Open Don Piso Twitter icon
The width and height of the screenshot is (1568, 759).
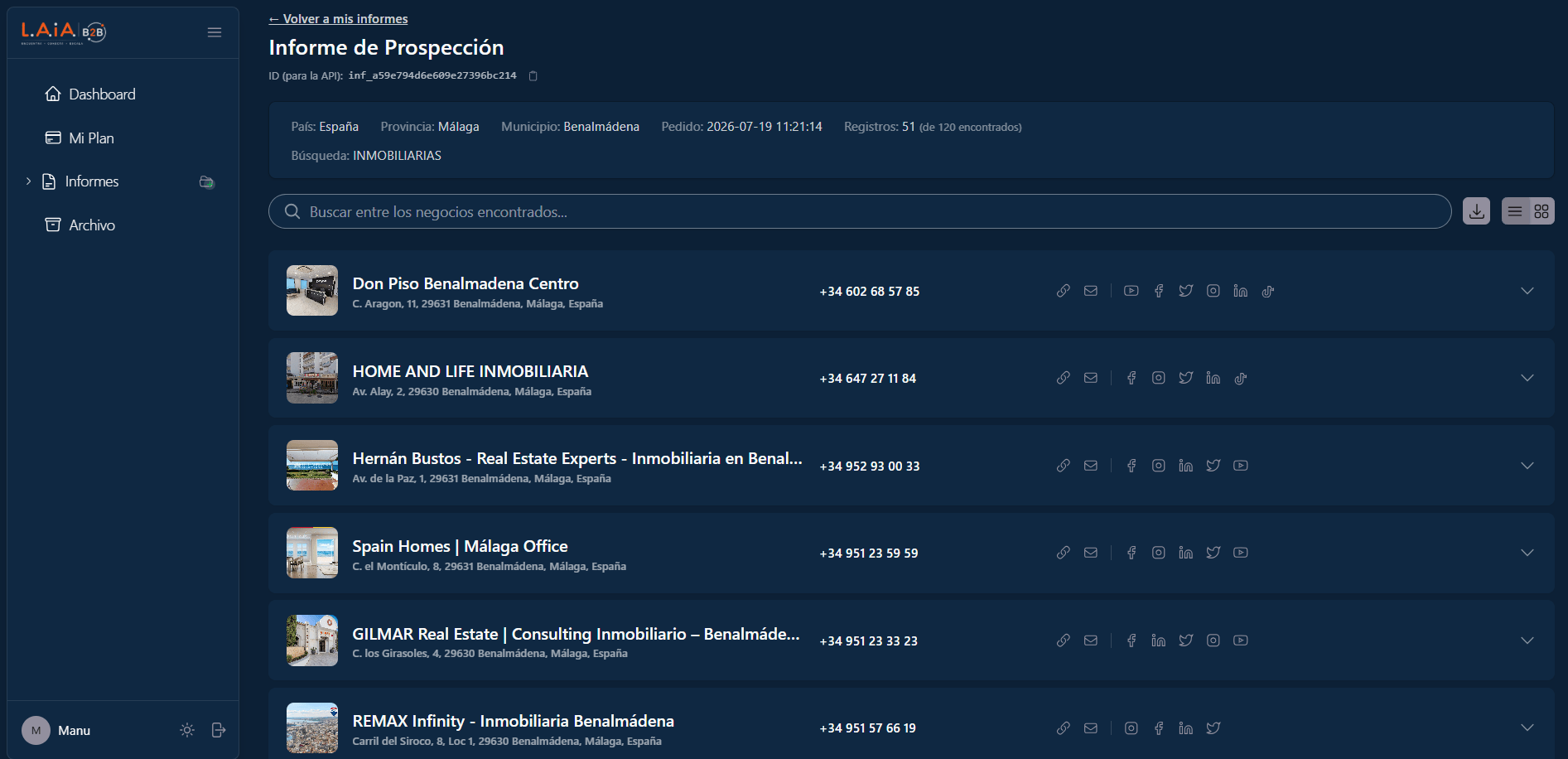(1186, 291)
